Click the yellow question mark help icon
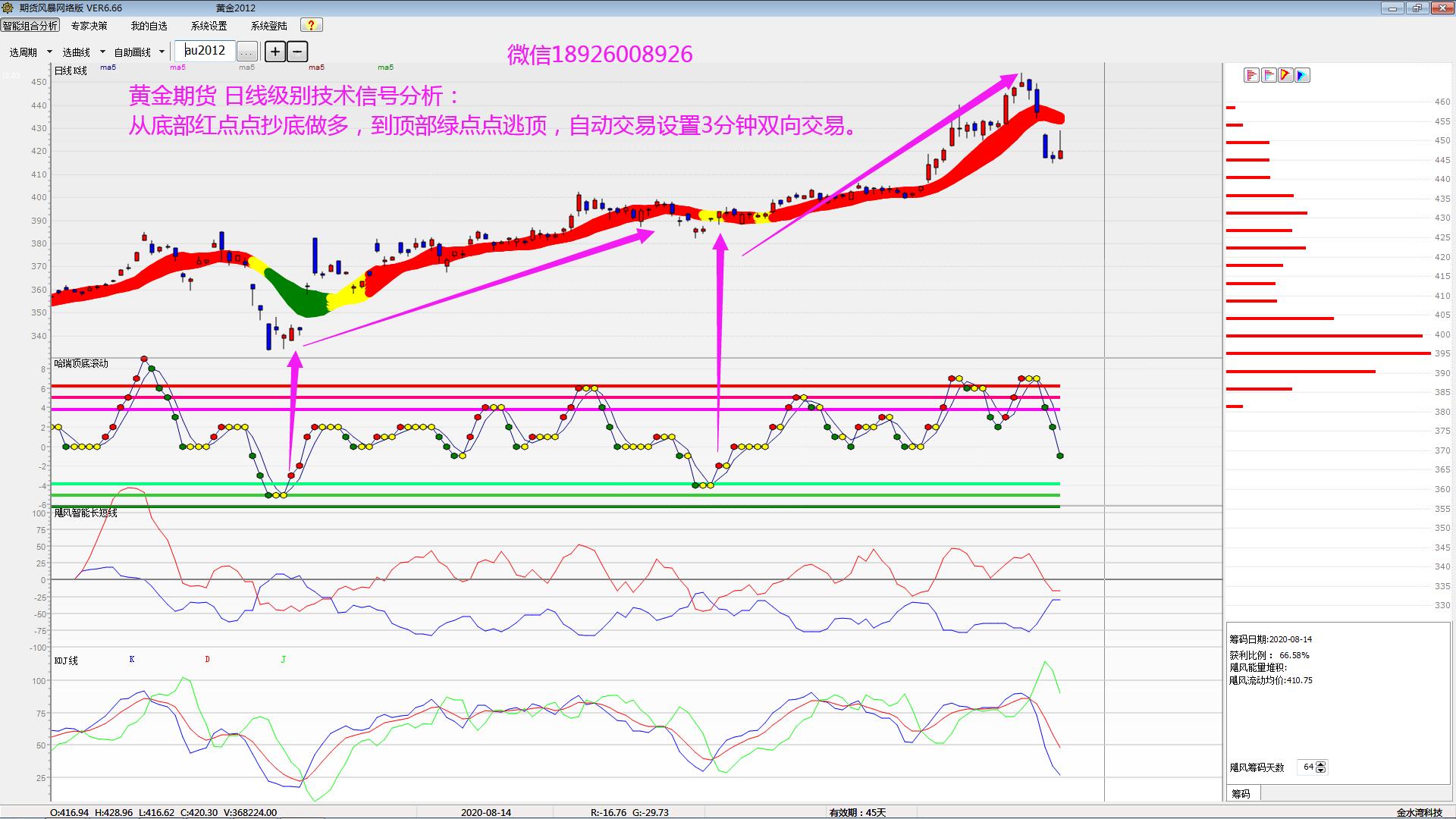1456x819 pixels. tap(311, 25)
